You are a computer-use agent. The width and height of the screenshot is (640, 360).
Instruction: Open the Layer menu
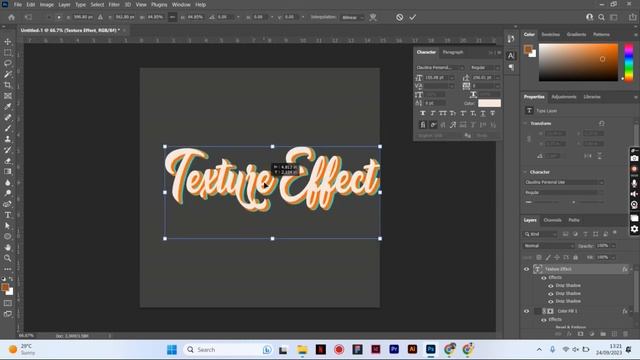pos(64,4)
